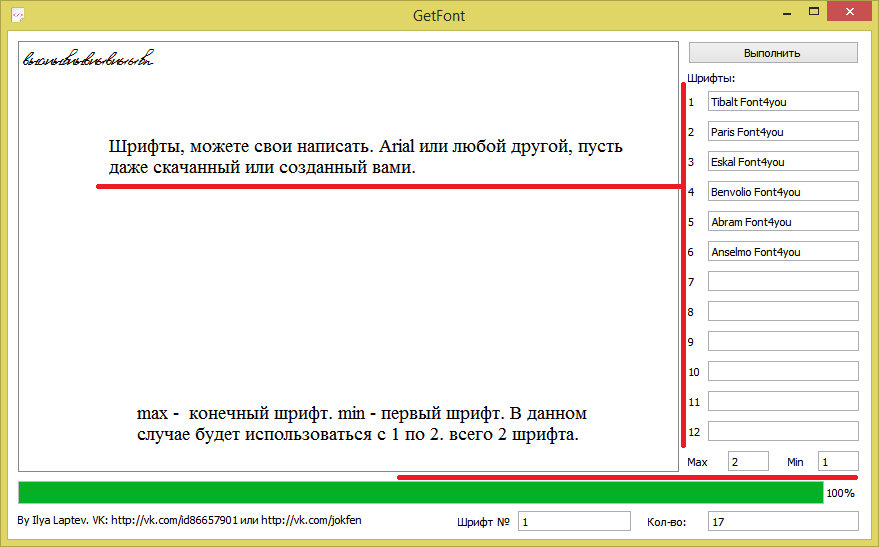Screen dimensions: 879x547
Task: Focus the Eskal Font4you font field
Action: [782, 161]
